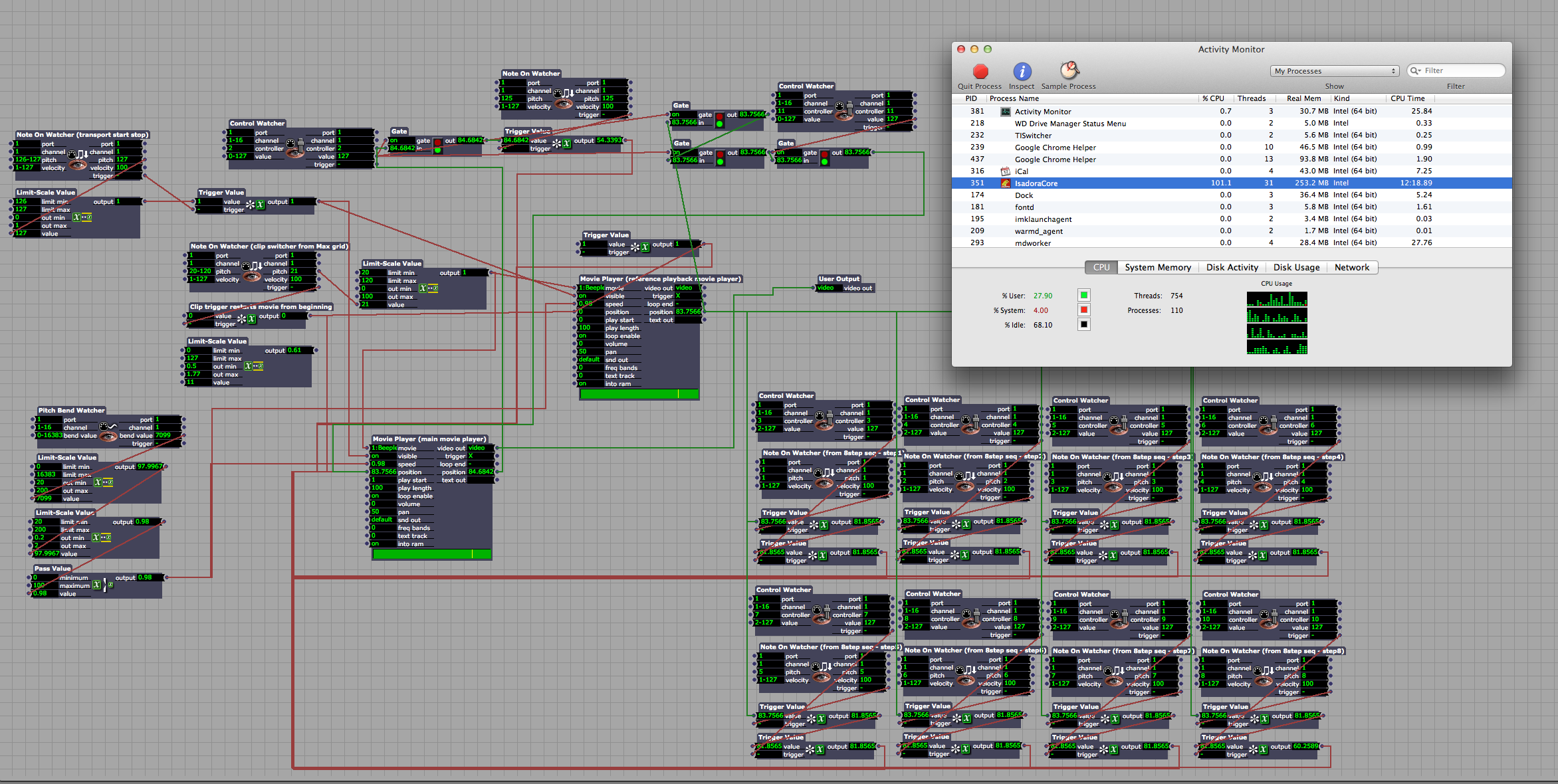Click icon of Limit-Scale Value with output 0.61
The height and width of the screenshot is (784, 1558).
coord(253,366)
